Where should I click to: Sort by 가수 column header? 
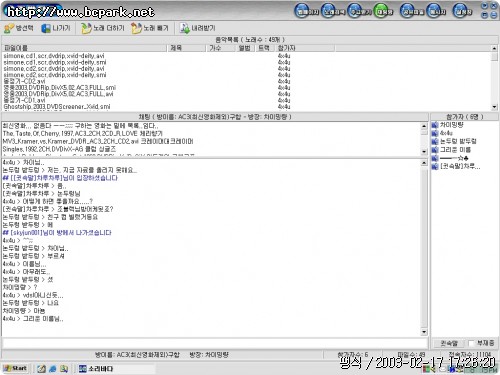221,48
